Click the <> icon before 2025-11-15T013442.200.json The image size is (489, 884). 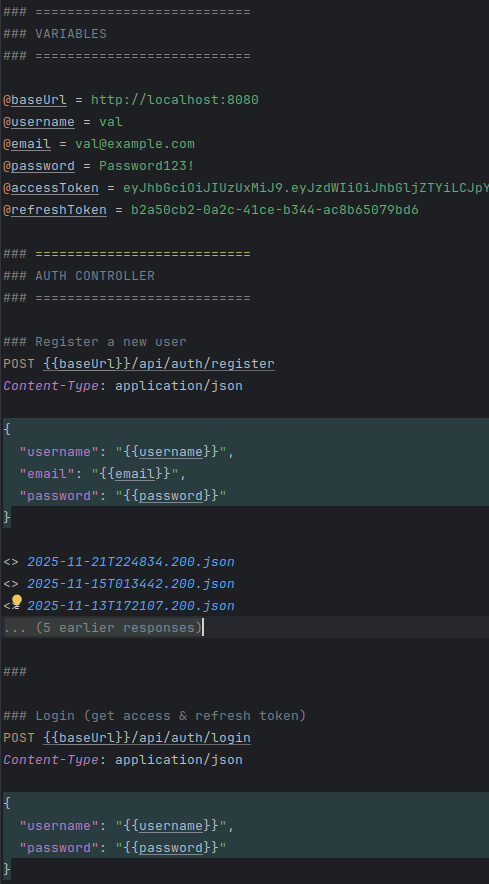click(11, 584)
